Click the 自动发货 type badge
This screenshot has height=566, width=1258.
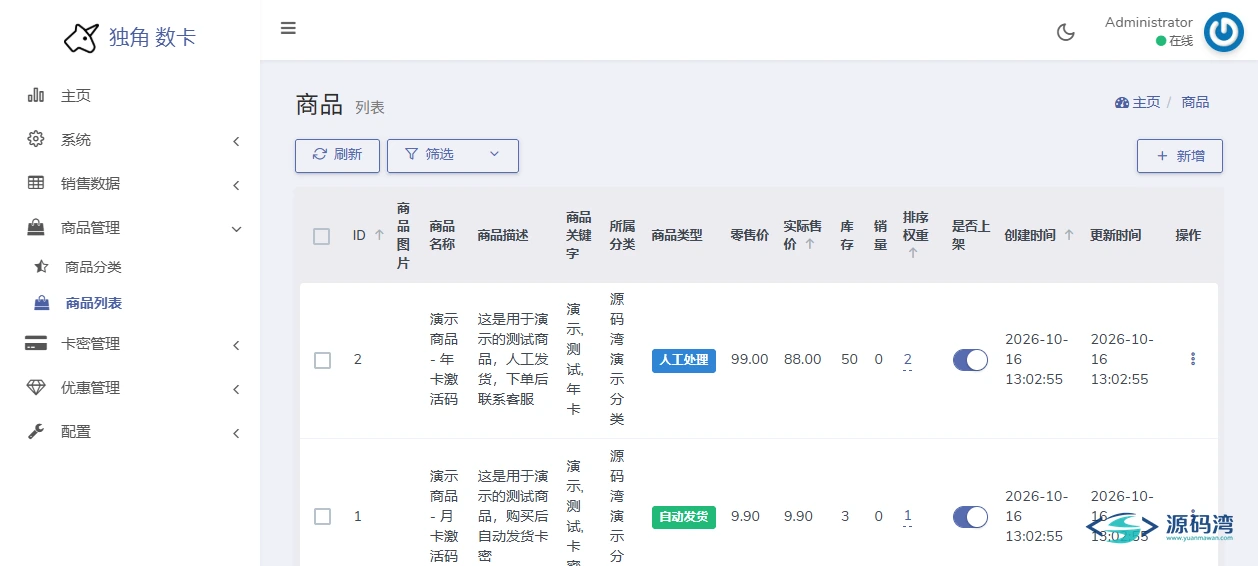684,516
